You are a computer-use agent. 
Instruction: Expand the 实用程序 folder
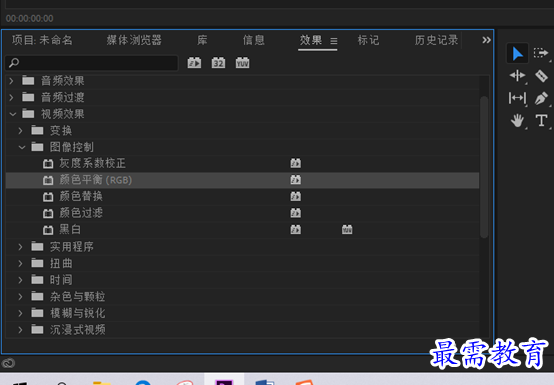point(20,247)
